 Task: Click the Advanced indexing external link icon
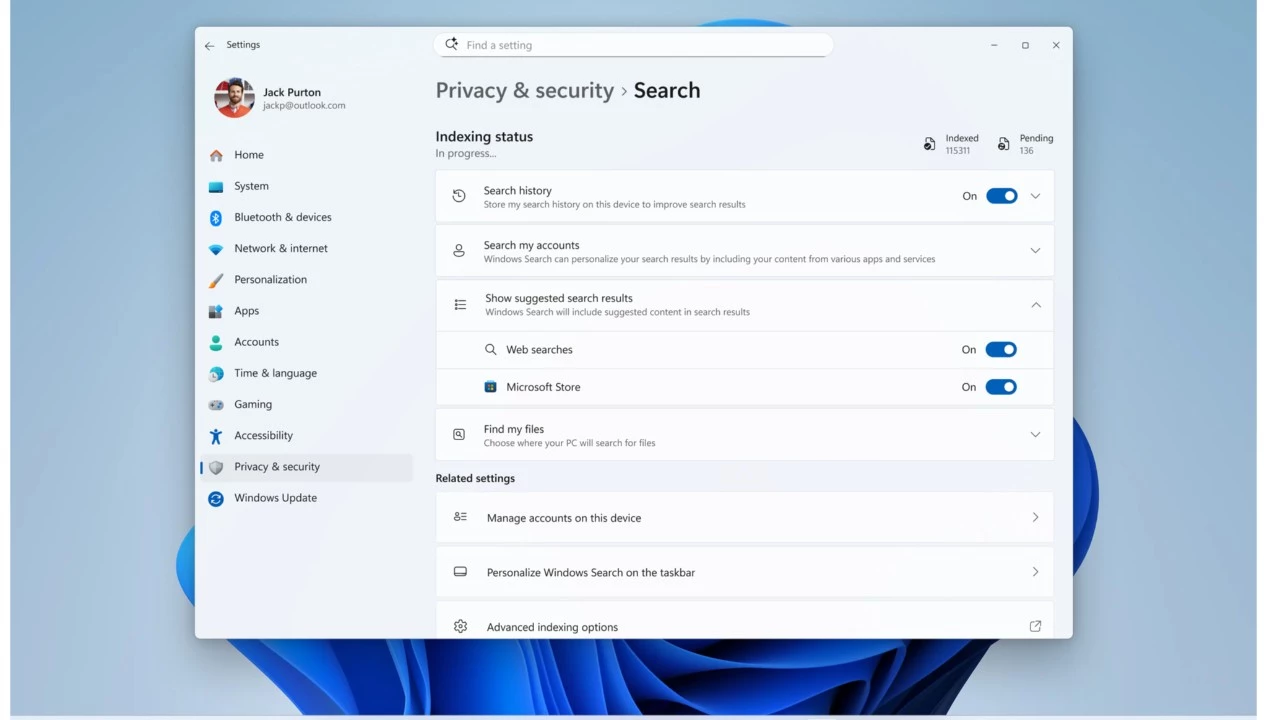1035,626
